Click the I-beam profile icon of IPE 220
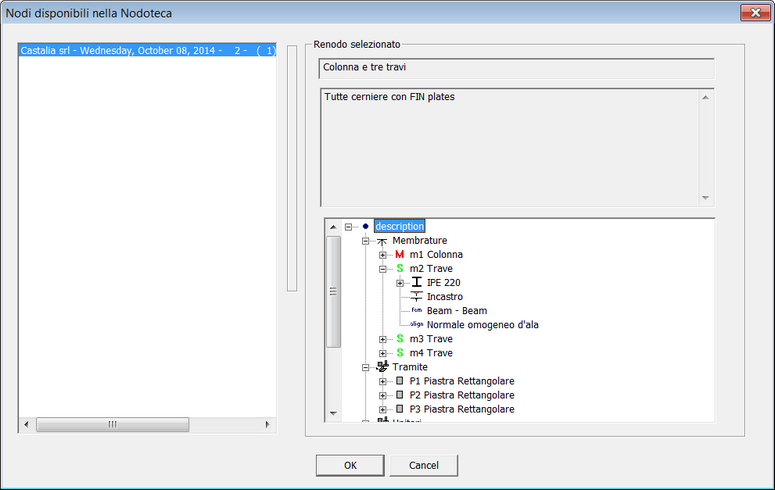The image size is (775, 490). click(x=417, y=282)
